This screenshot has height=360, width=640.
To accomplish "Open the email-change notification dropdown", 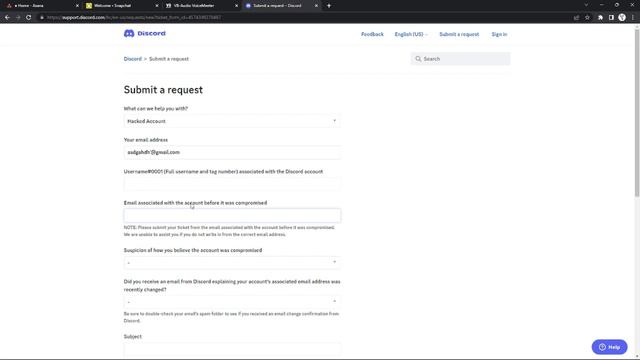I will pyautogui.click(x=232, y=302).
